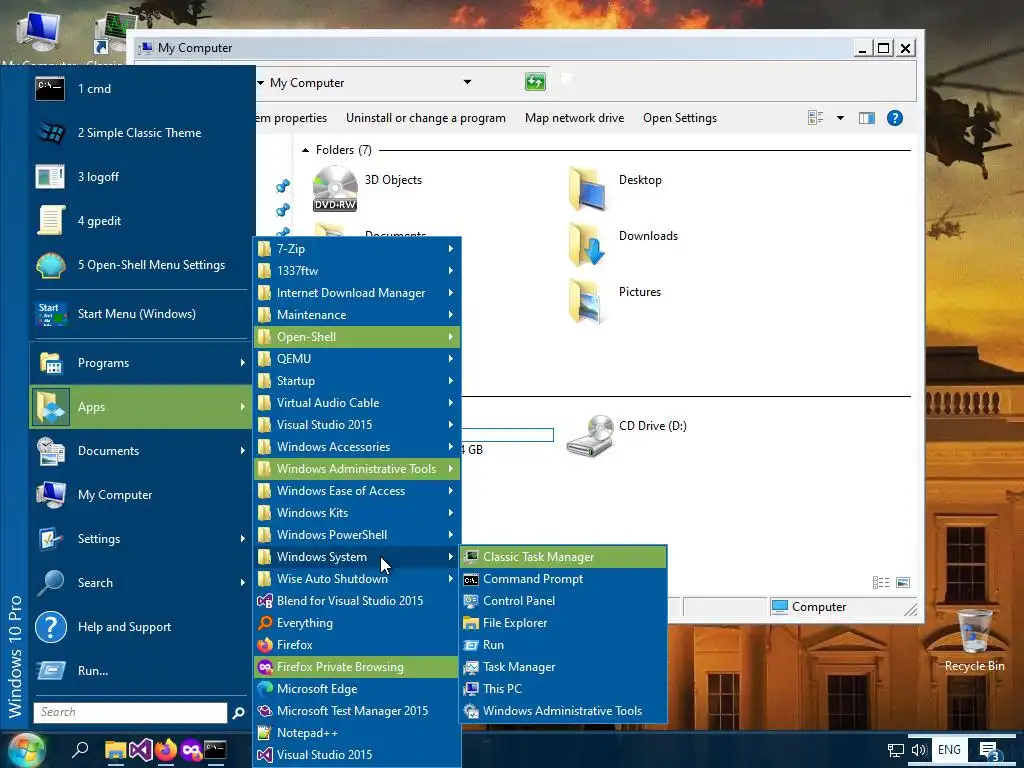Select the Open-Shell folder

point(357,337)
